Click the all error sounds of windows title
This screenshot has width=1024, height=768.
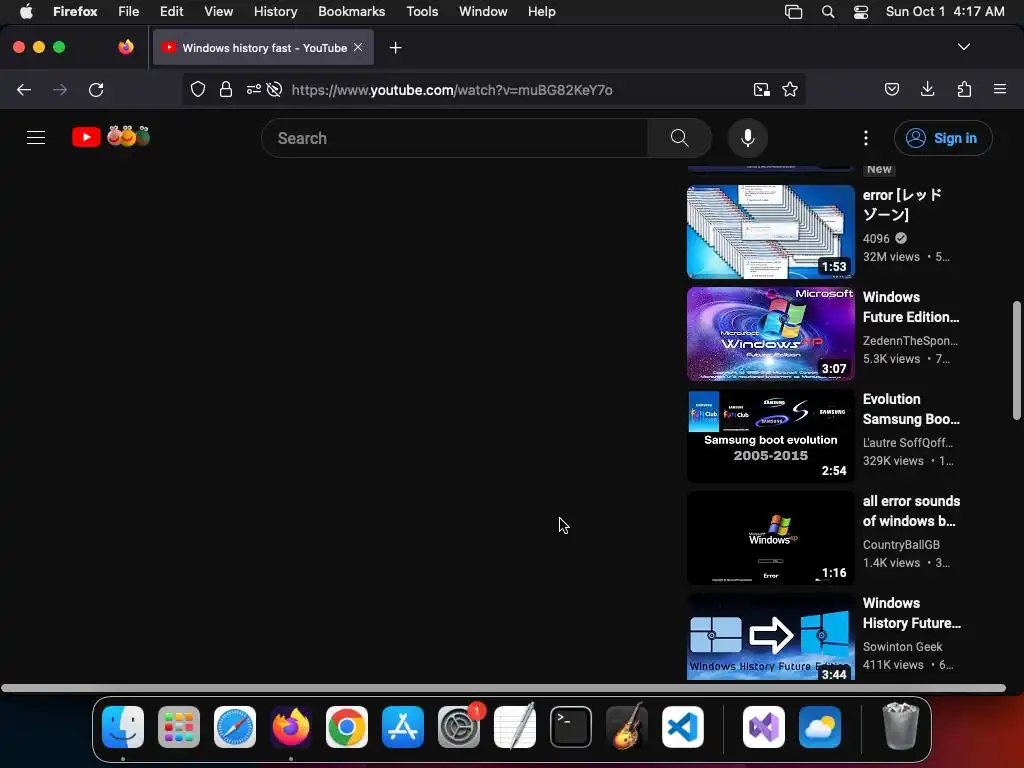911,511
